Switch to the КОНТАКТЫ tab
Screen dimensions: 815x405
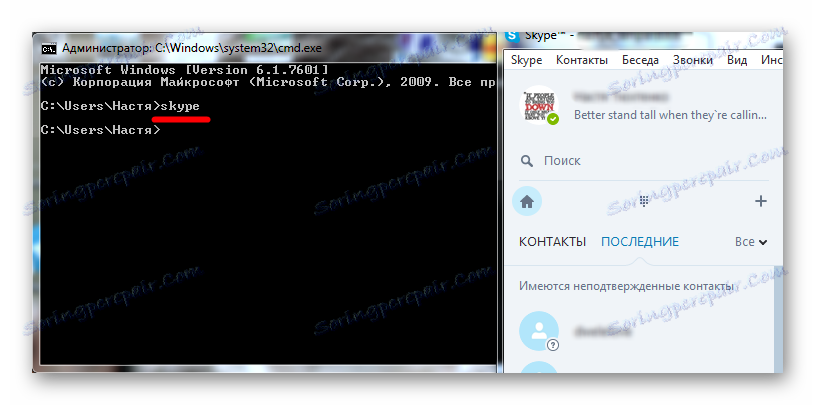pos(553,242)
